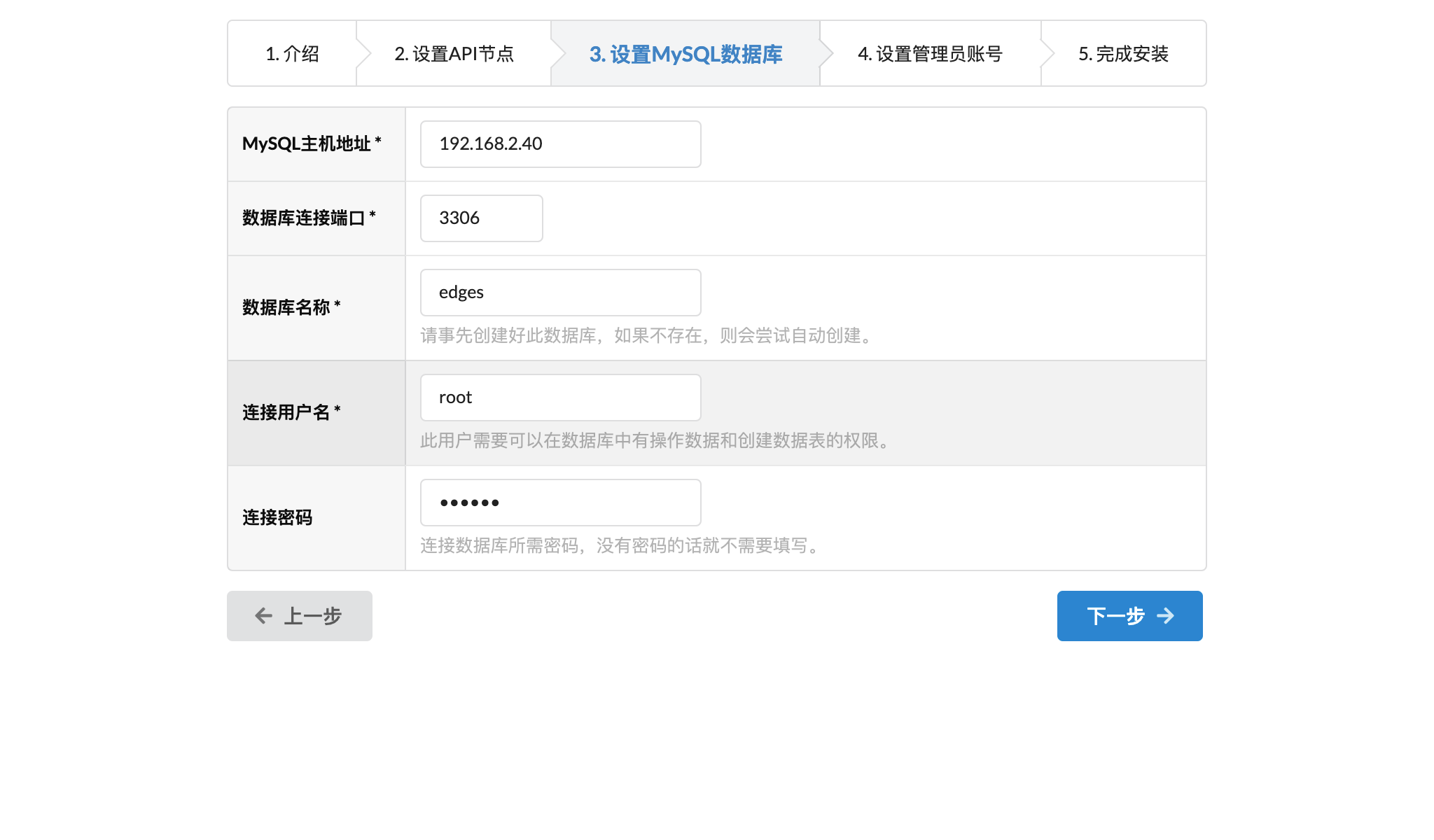1434x840 pixels.
Task: Click the 连接用户名 label
Action: 291,413
